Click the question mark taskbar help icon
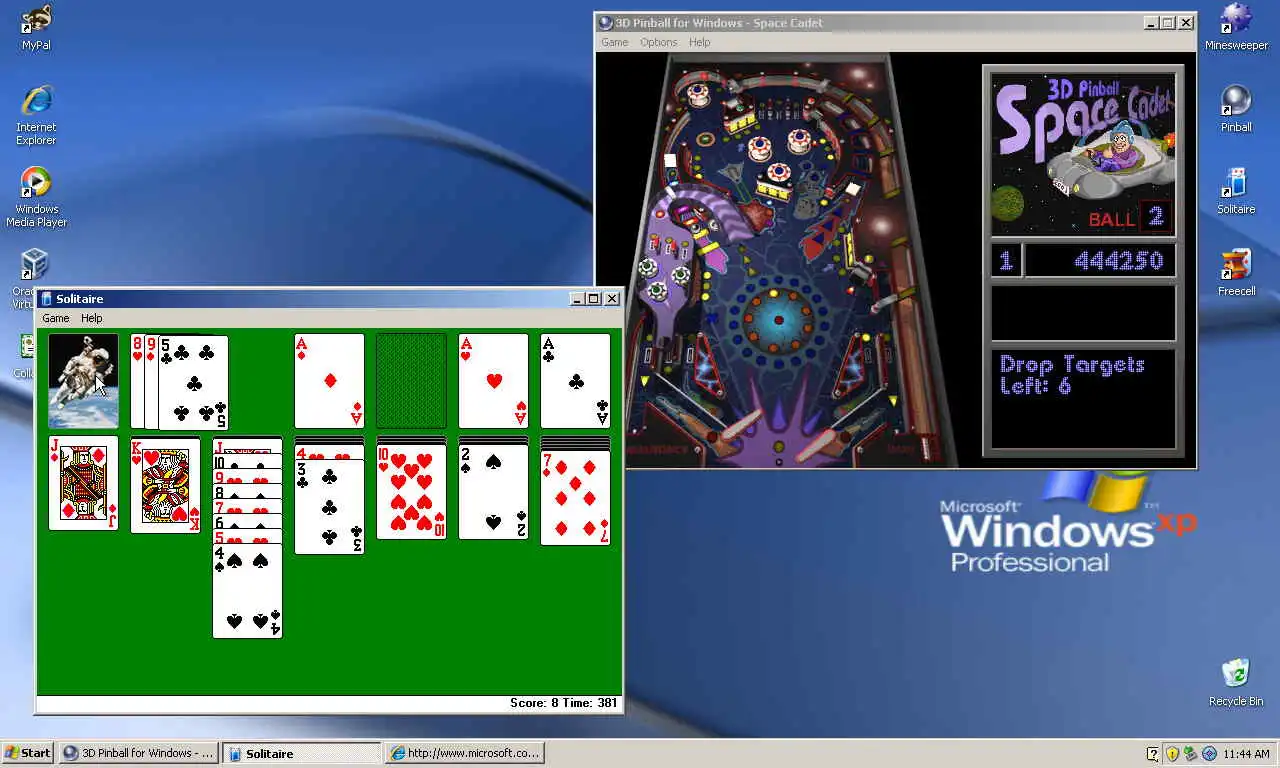Image resolution: width=1280 pixels, height=768 pixels. 1153,753
